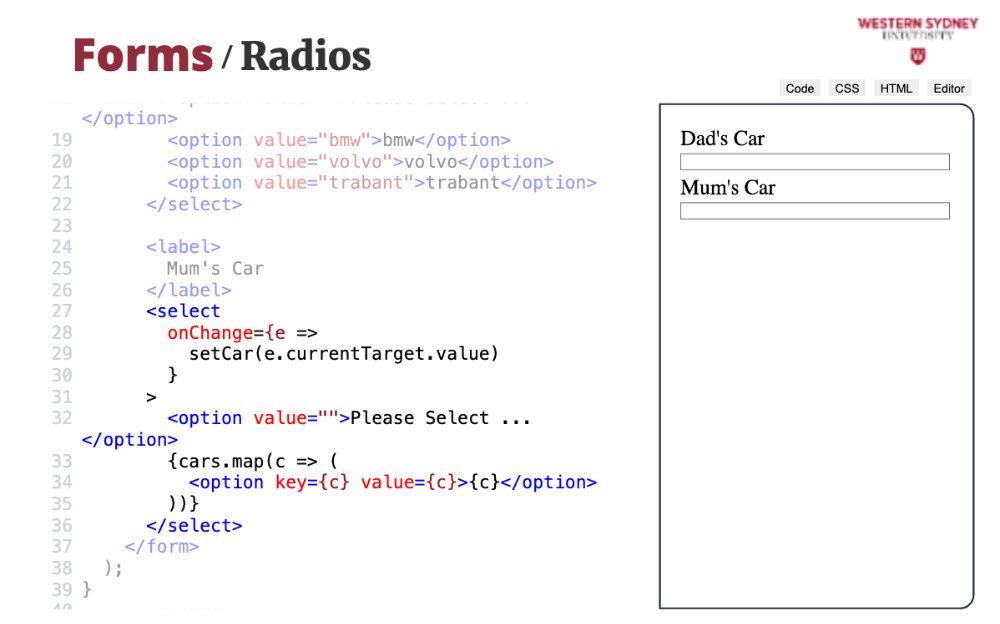Switch to the Code tab

799,88
